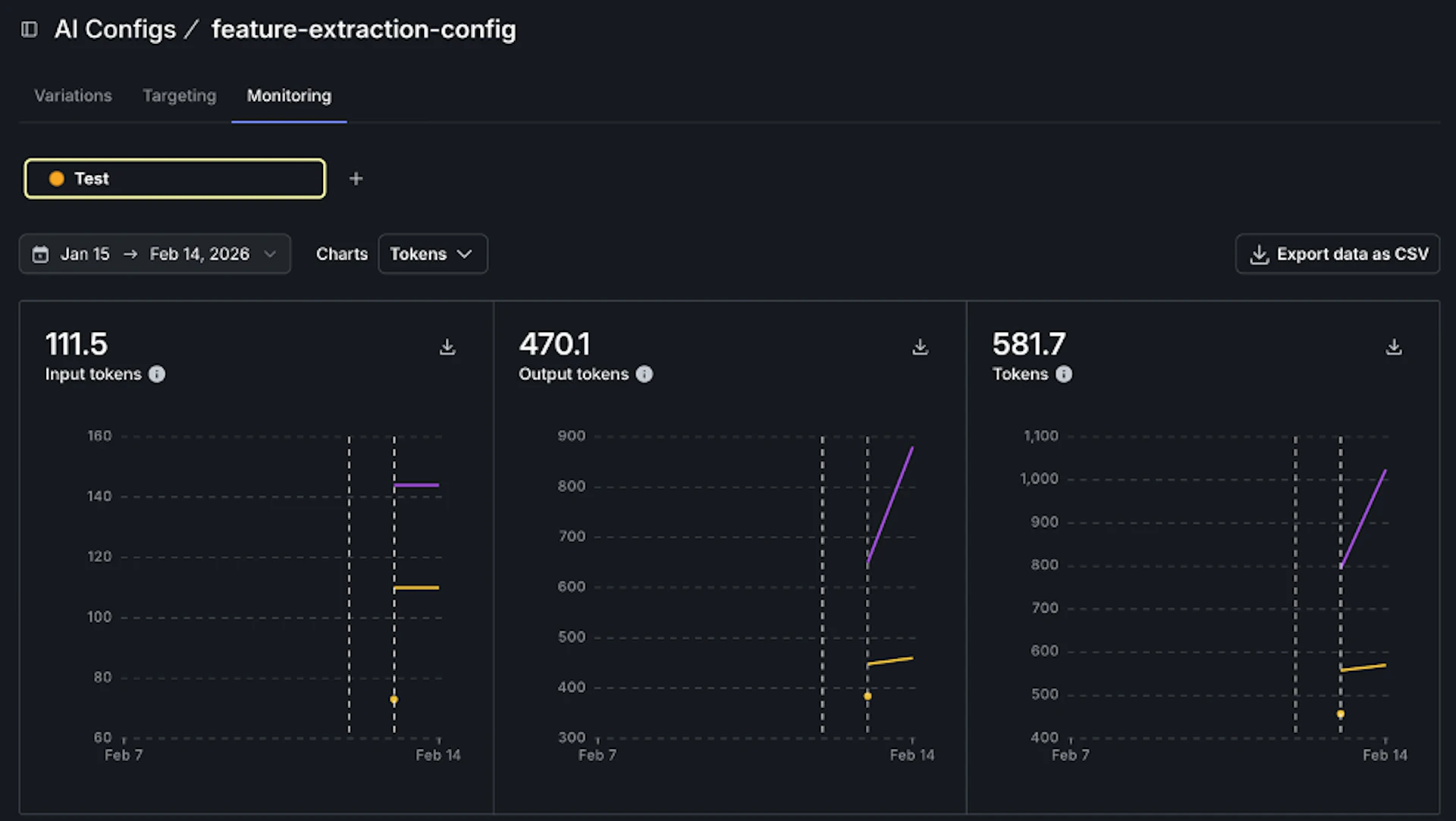Screen dimensions: 1456x821
Task: Click Export data as CSV button
Action: click(1338, 254)
